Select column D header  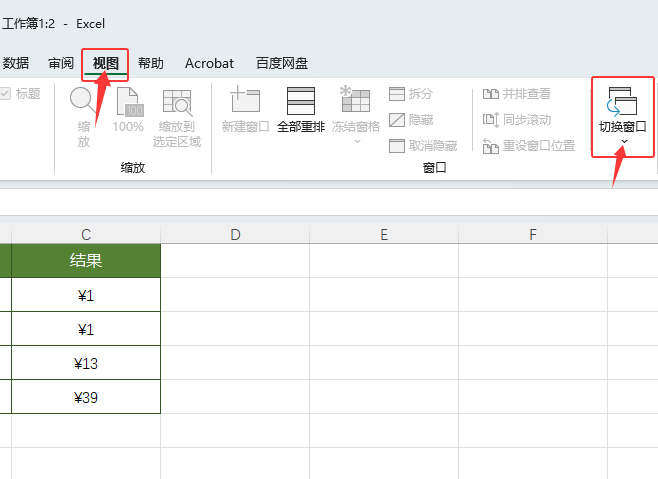click(235, 234)
